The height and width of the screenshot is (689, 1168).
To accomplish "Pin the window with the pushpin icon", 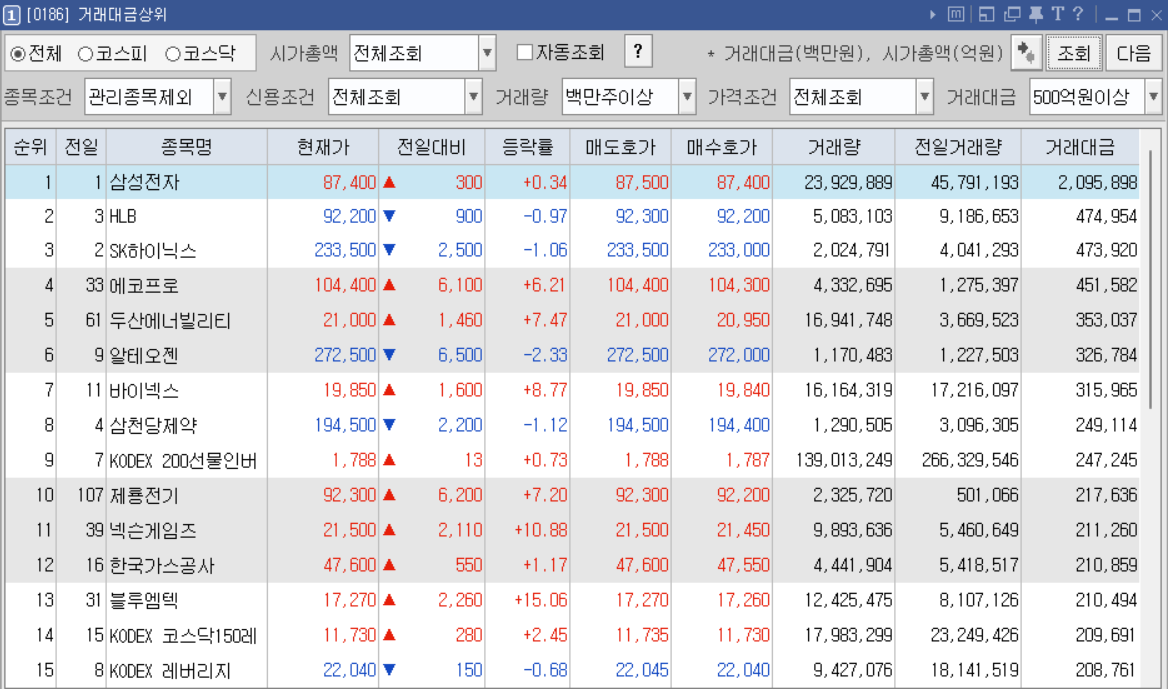I will point(1036,14).
